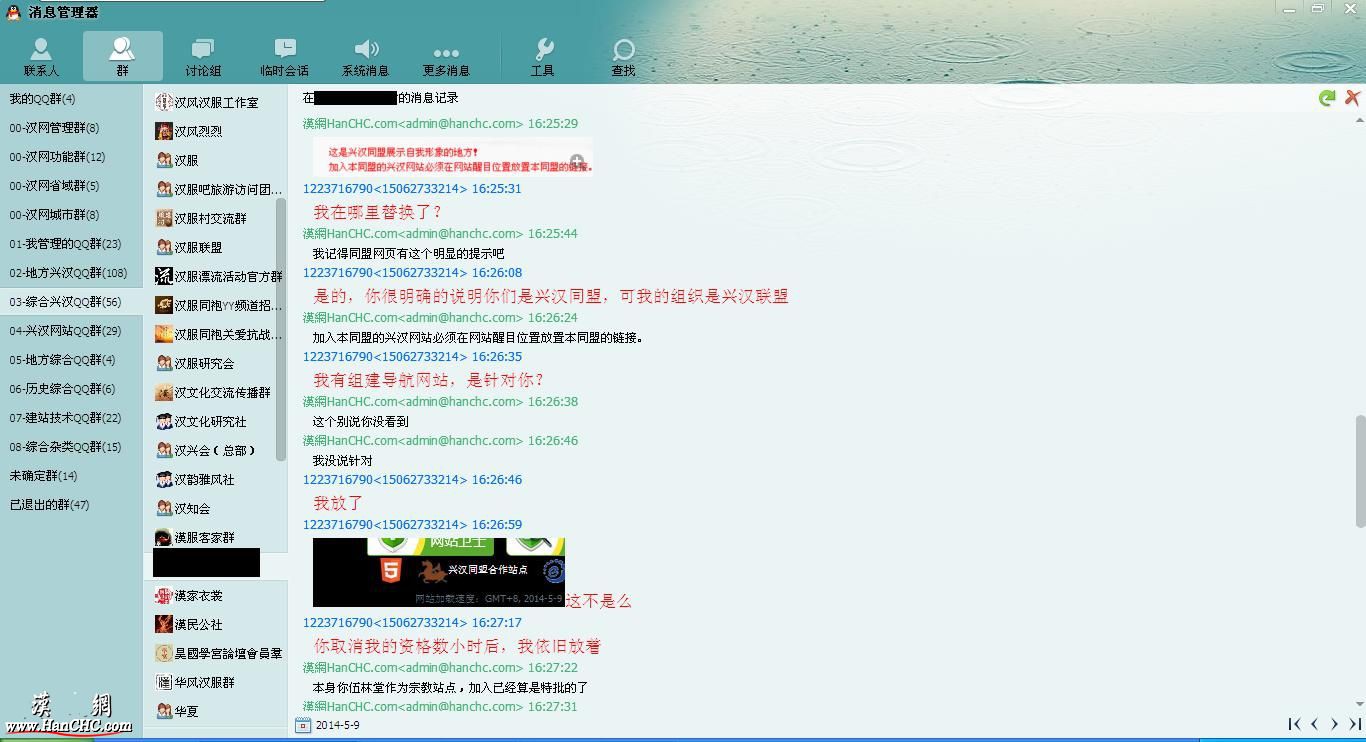Image resolution: width=1366 pixels, height=742 pixels.
Task: Go to the next page of messages
Action: point(1334,724)
